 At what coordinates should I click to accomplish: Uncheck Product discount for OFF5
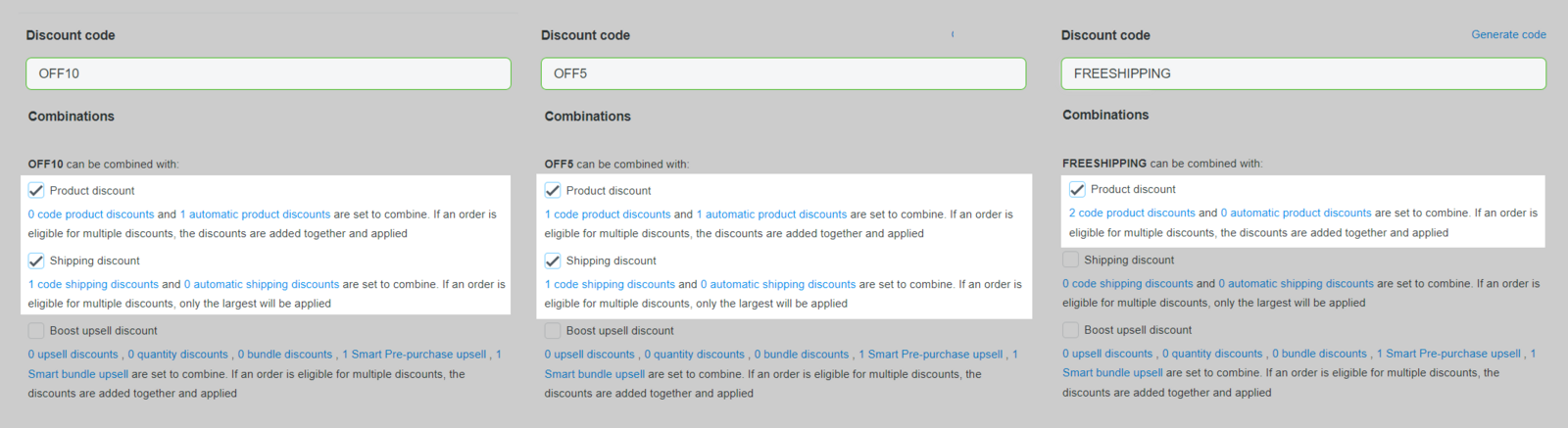pos(553,190)
